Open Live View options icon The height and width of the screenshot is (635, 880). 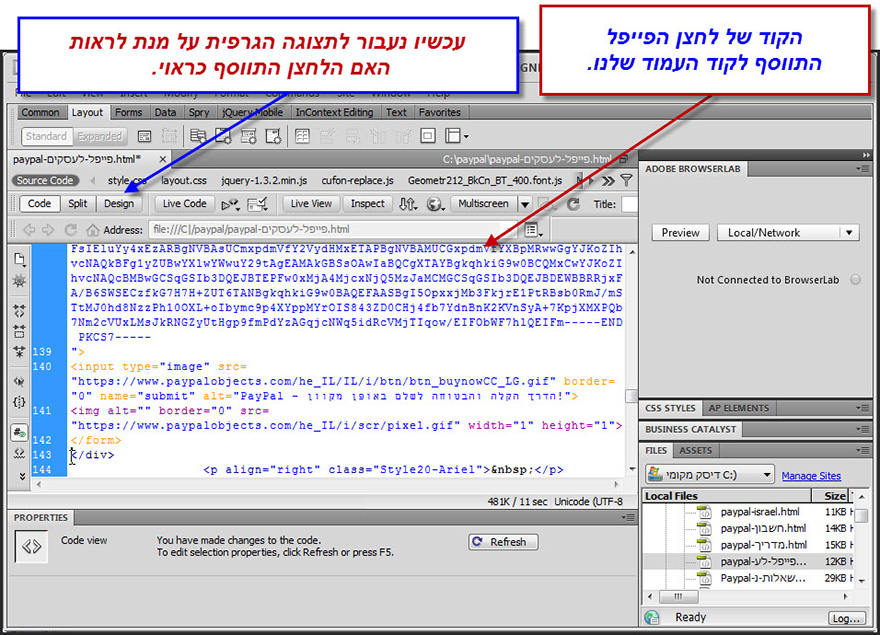[230, 204]
